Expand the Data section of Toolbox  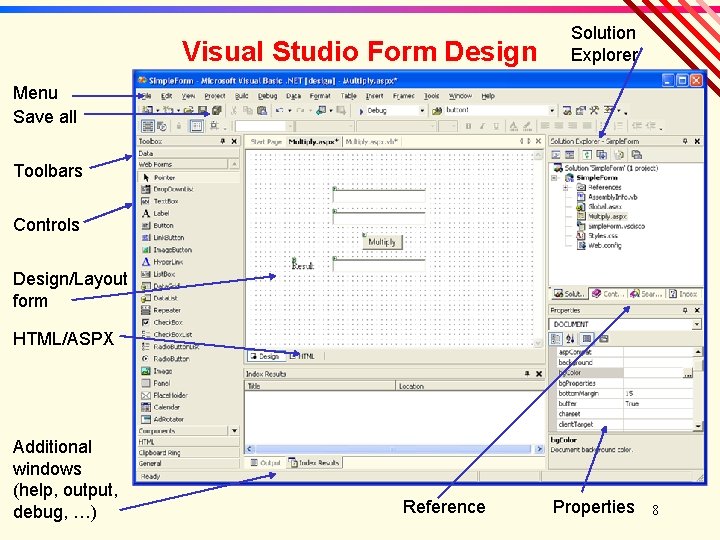(189, 153)
